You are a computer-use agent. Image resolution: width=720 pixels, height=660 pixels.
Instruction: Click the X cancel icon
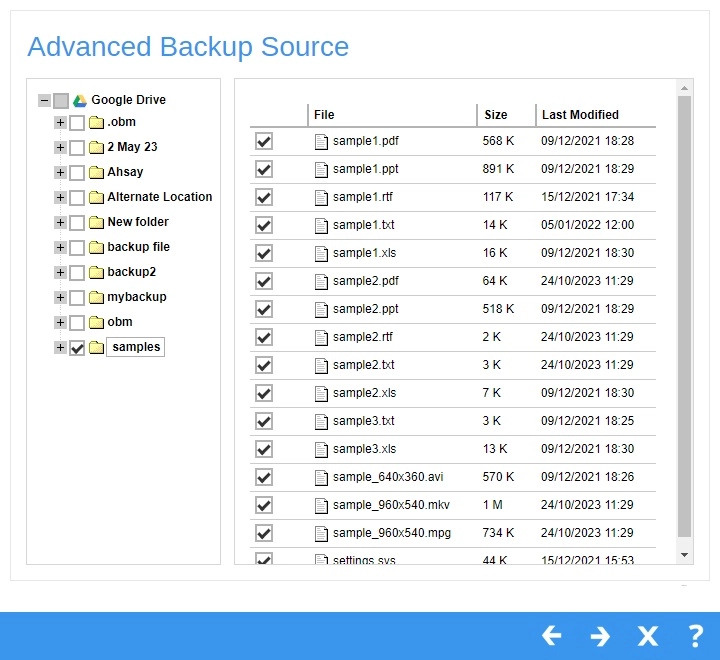pos(648,636)
